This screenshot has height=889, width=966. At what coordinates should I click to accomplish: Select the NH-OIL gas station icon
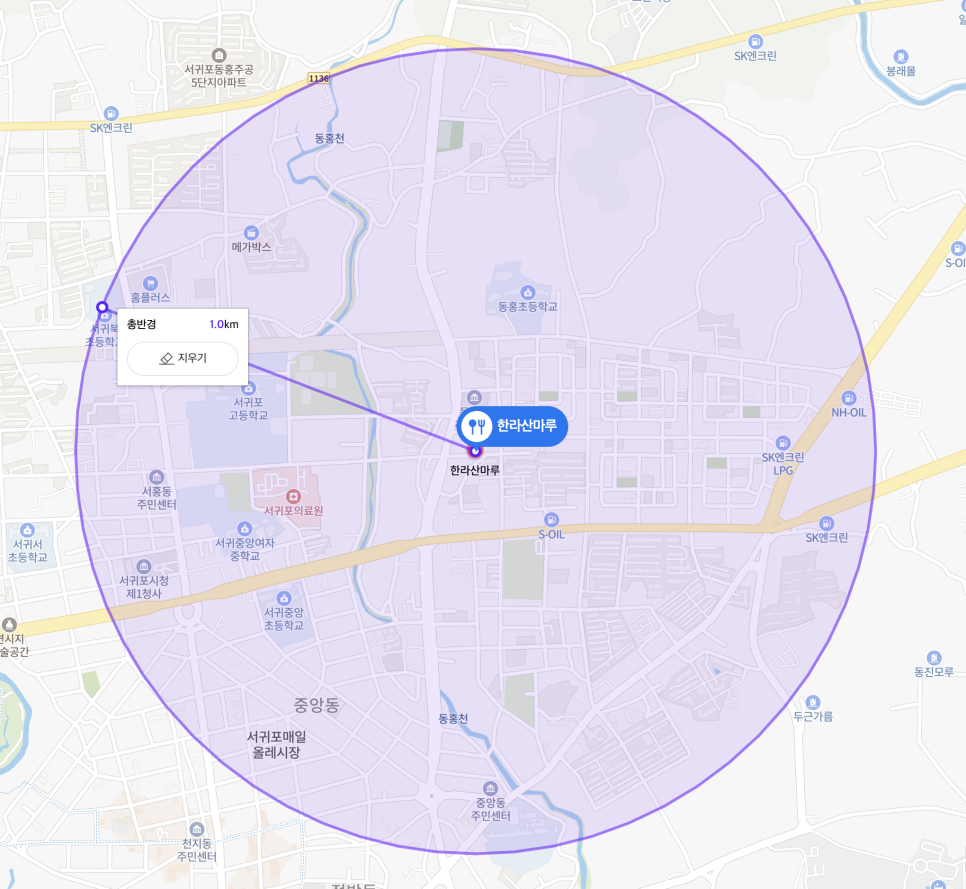click(848, 398)
